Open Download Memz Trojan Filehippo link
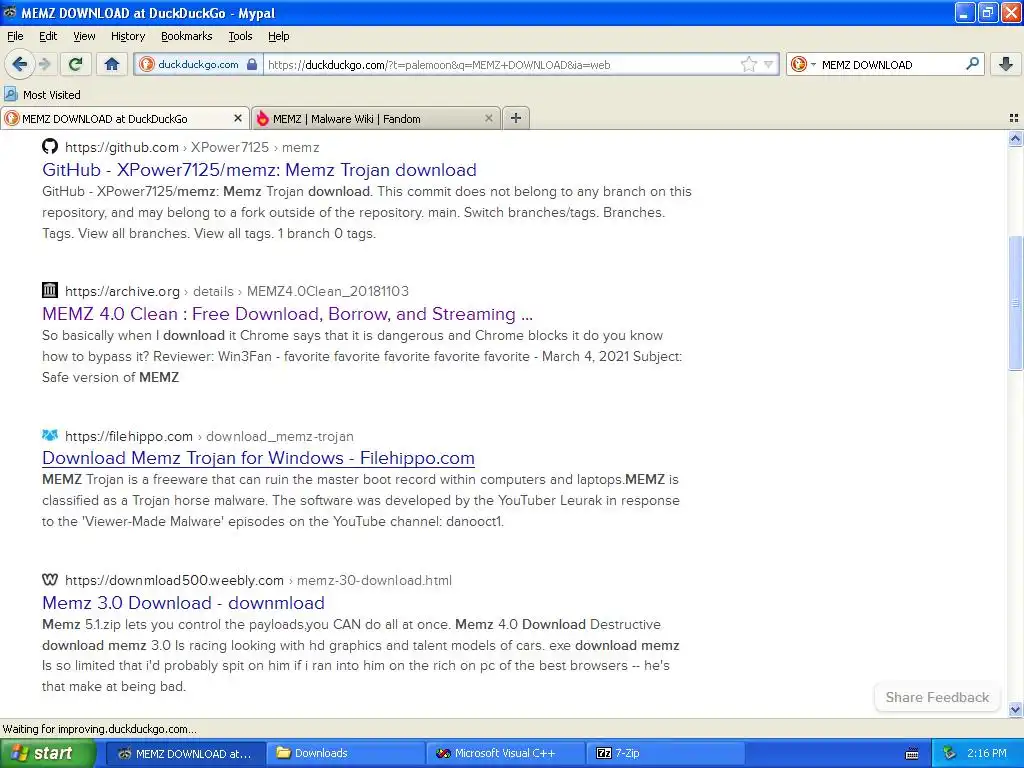The height and width of the screenshot is (768, 1024). coord(258,458)
